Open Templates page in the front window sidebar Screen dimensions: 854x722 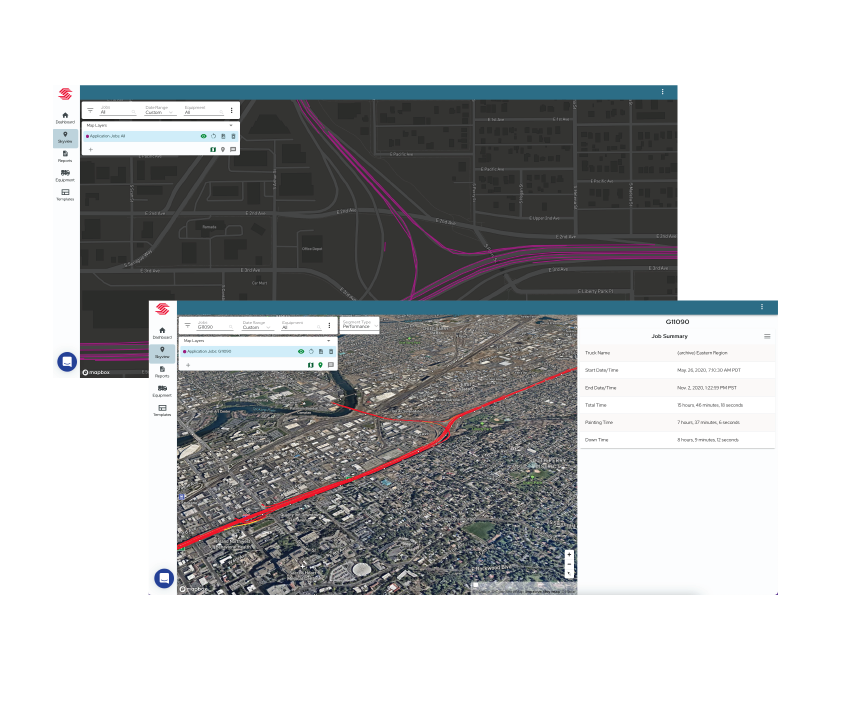(x=162, y=410)
